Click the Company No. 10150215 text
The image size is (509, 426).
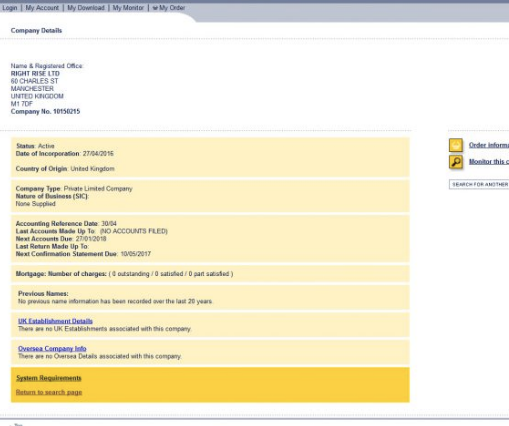(x=45, y=112)
